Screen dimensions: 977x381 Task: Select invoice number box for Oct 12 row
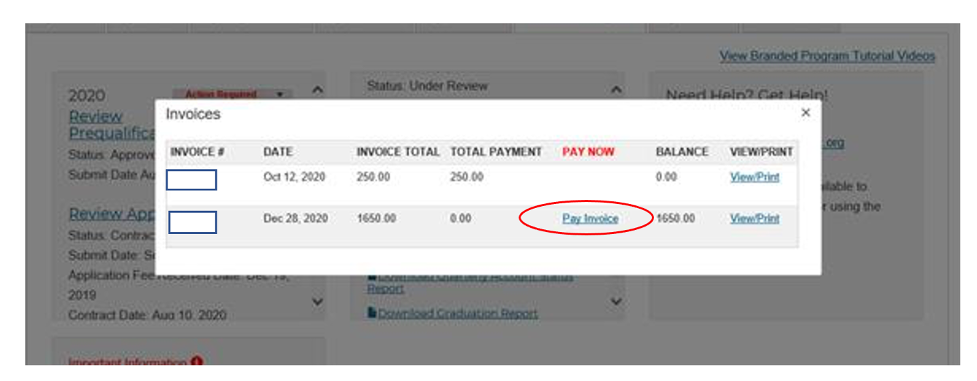[191, 180]
